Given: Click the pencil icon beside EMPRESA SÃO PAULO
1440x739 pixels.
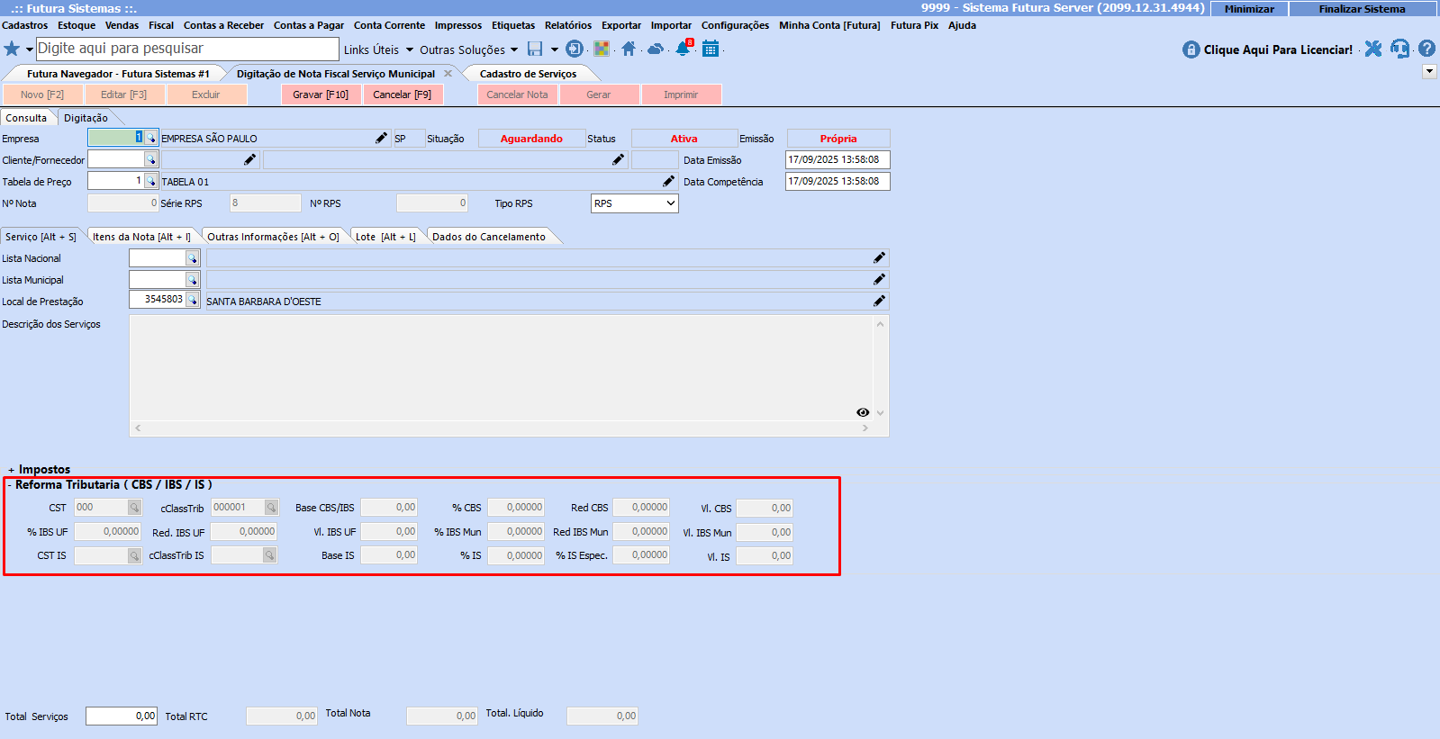Looking at the screenshot, I should (381, 139).
